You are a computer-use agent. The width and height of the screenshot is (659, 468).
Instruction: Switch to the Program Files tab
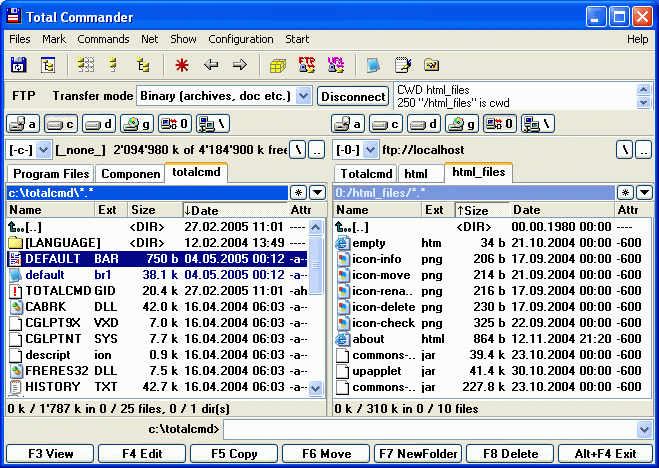(x=51, y=174)
